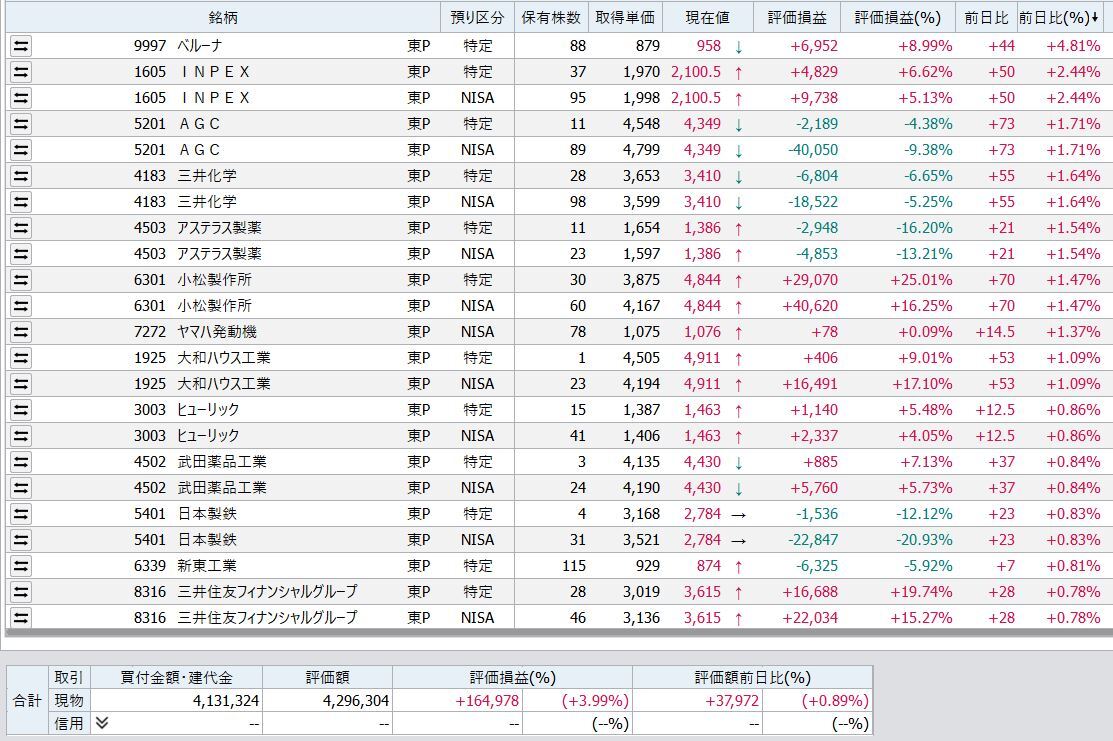Click the 現物 row label
1113x741 pixels.
coord(69,701)
